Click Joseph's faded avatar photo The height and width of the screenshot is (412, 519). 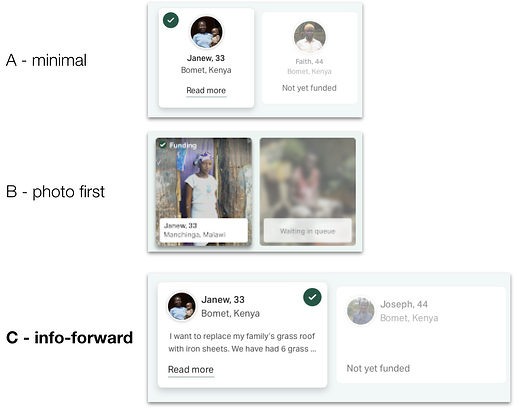pos(361,310)
